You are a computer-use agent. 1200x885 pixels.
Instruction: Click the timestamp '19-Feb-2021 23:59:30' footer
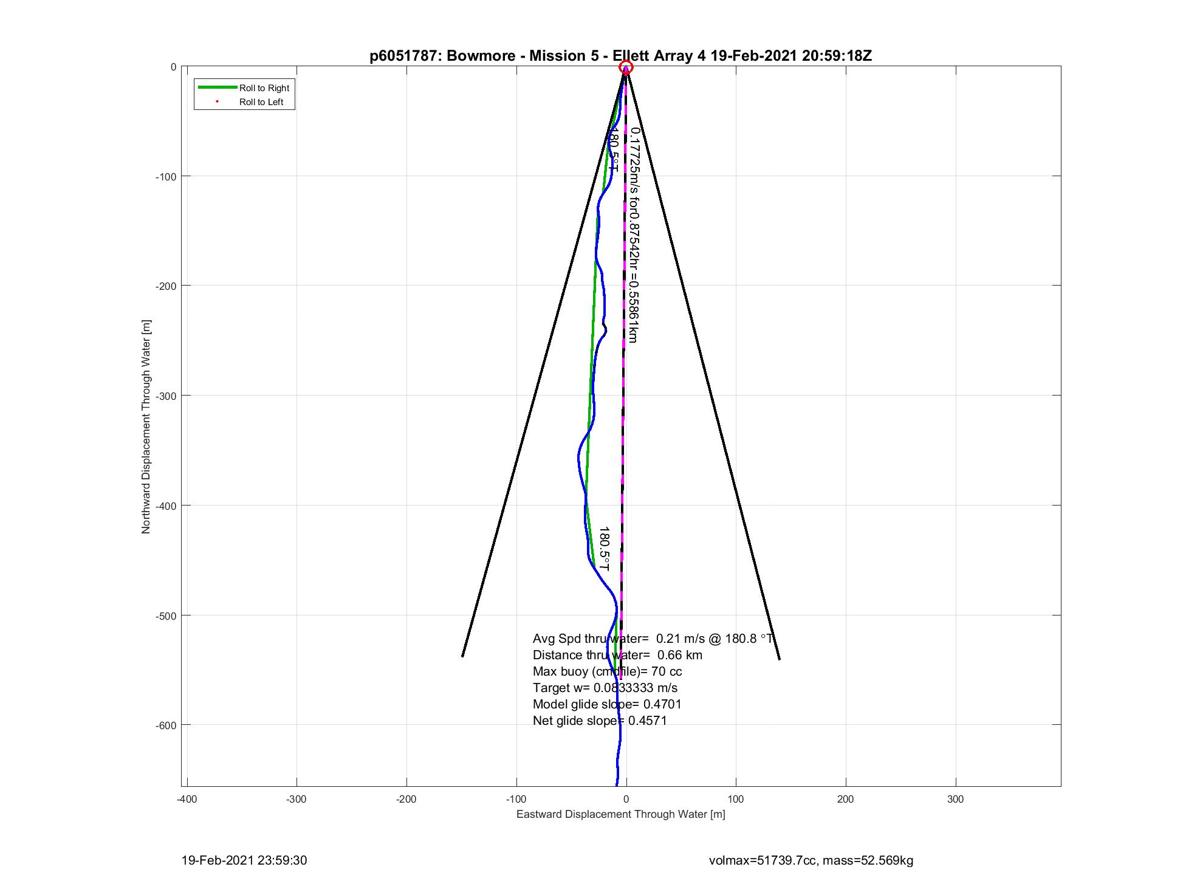244,860
